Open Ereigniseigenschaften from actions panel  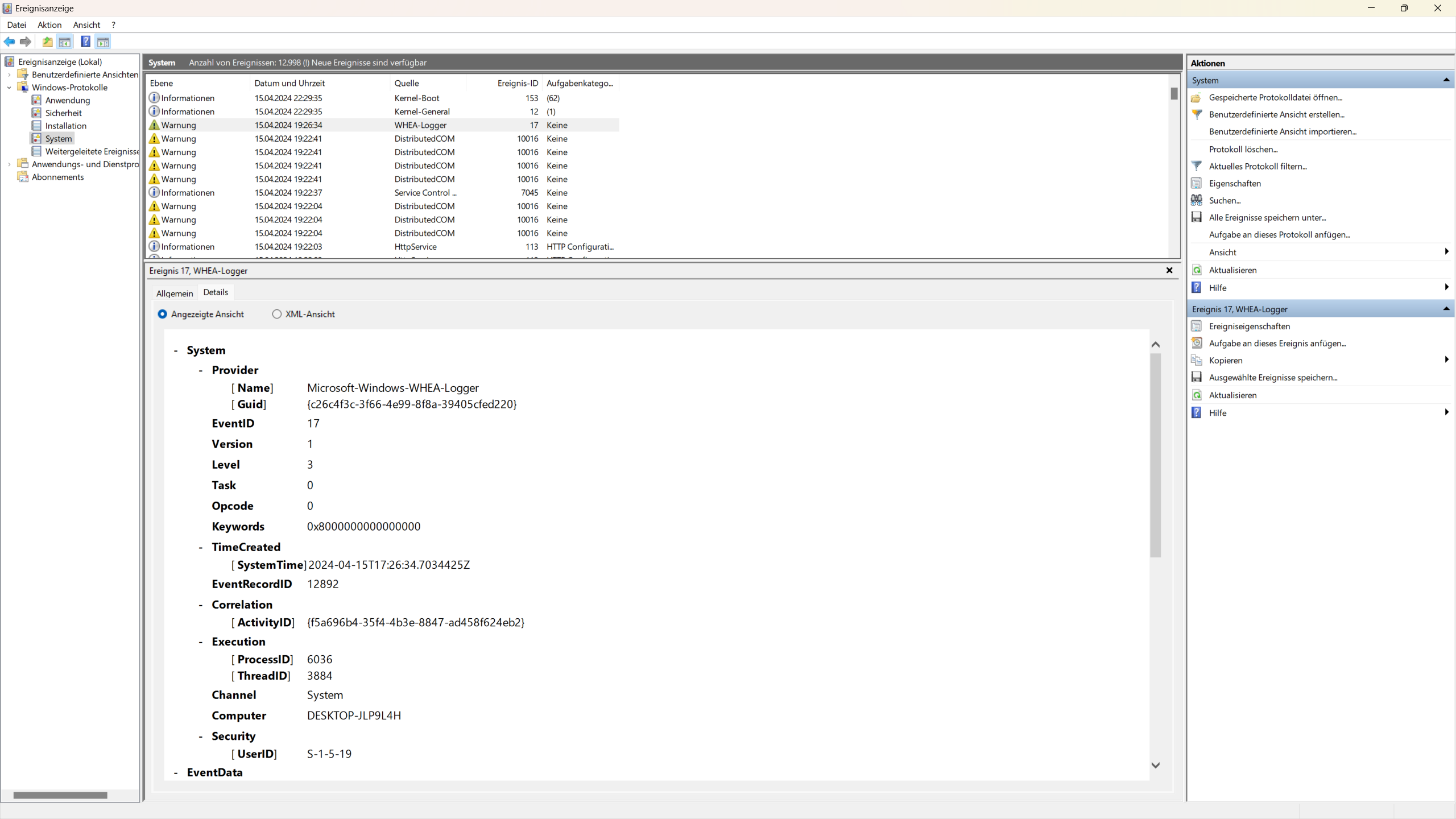tap(1249, 326)
